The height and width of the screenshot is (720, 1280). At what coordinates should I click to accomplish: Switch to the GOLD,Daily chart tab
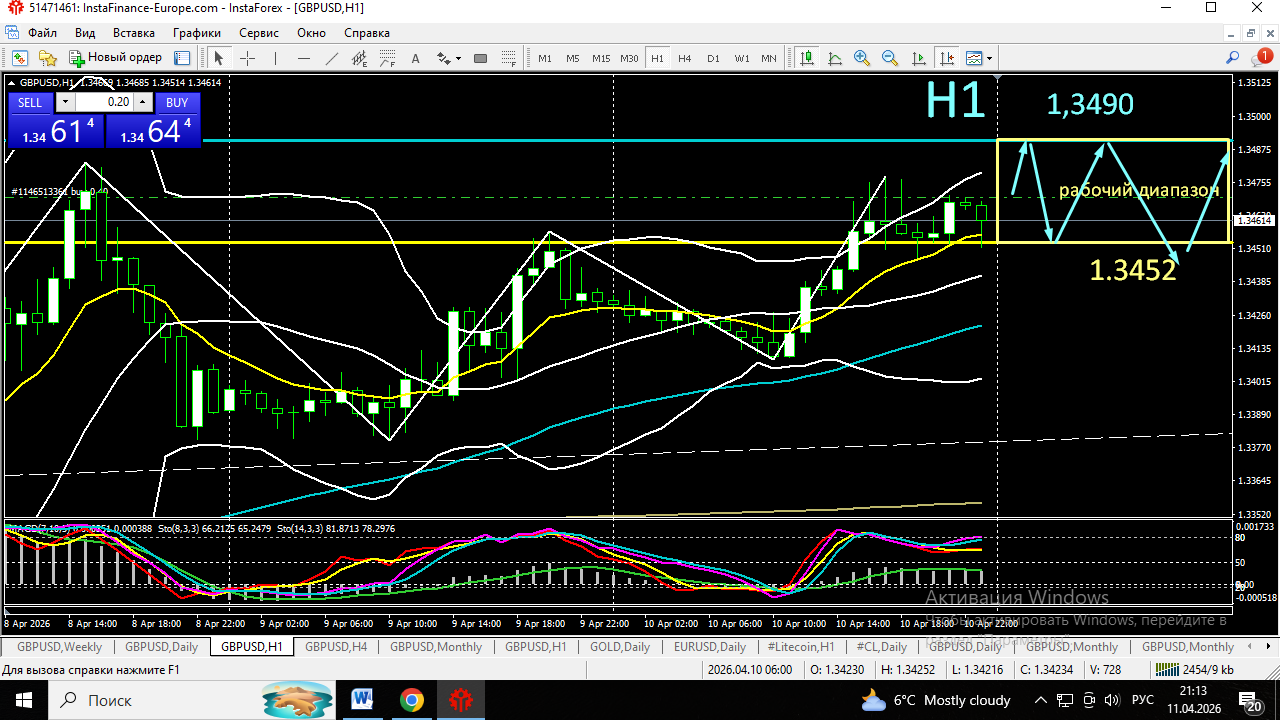pyautogui.click(x=620, y=647)
